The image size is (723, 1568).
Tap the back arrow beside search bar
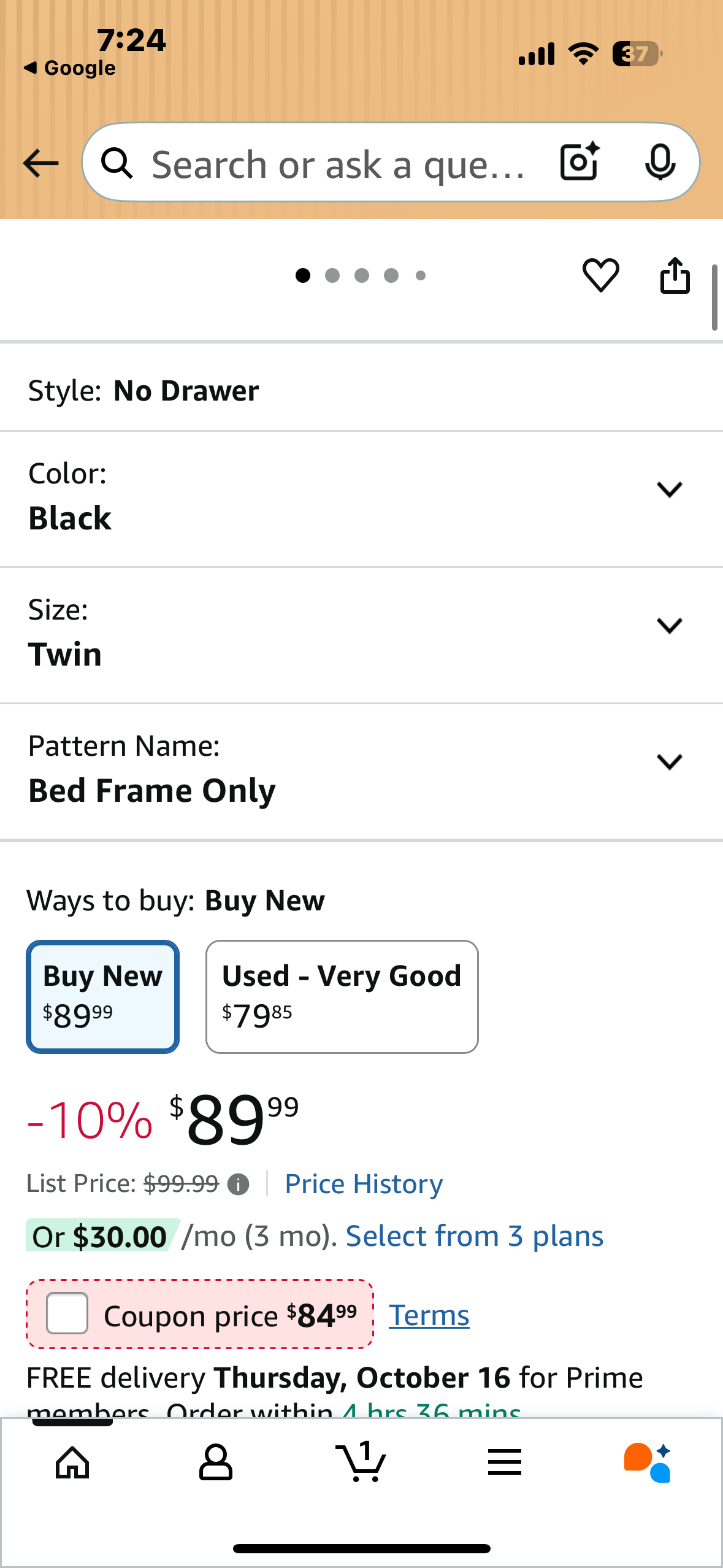(x=40, y=163)
